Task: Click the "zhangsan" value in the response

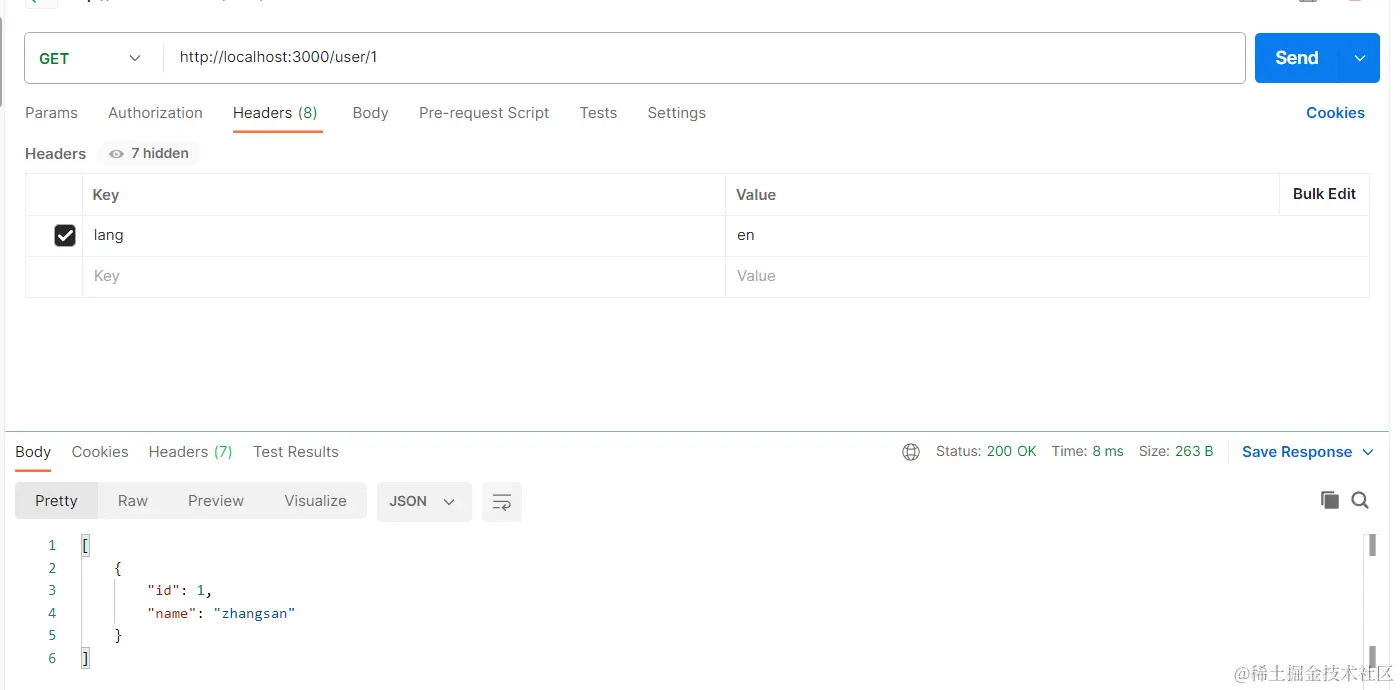Action: 254,613
